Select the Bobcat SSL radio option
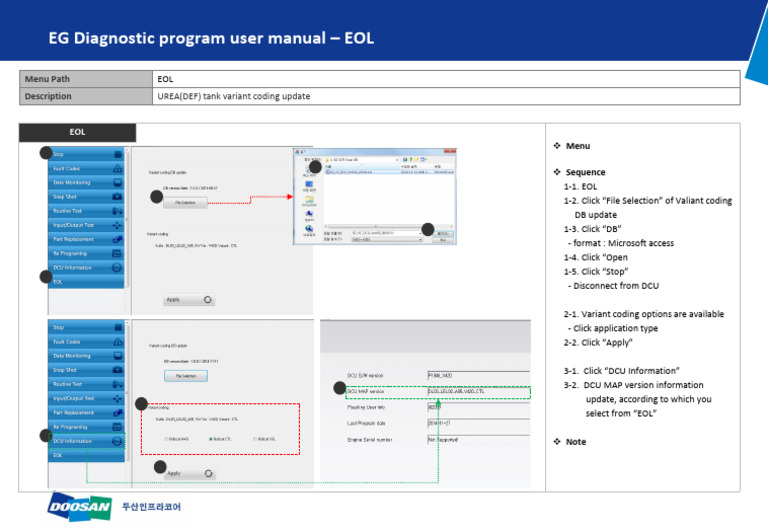This screenshot has width=768, height=532. pyautogui.click(x=255, y=439)
